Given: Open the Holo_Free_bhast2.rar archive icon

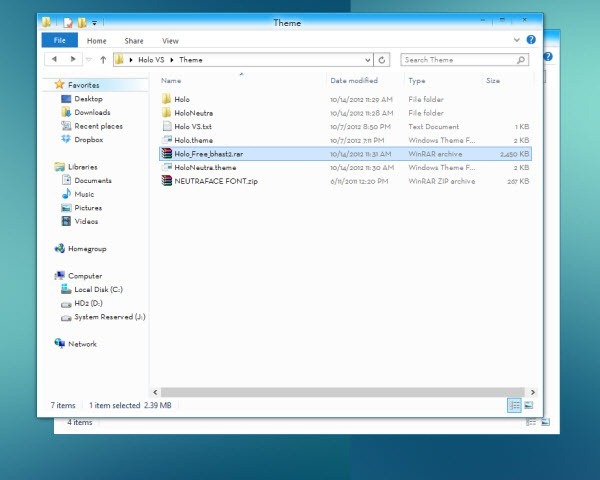Looking at the screenshot, I should coord(167,154).
